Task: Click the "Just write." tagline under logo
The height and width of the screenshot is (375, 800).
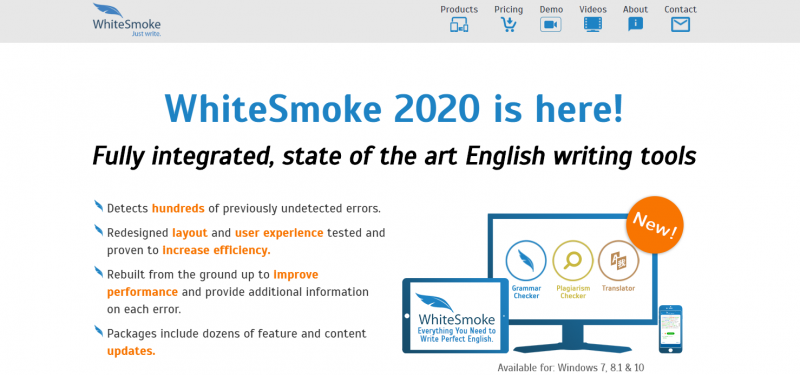Action: tap(146, 34)
